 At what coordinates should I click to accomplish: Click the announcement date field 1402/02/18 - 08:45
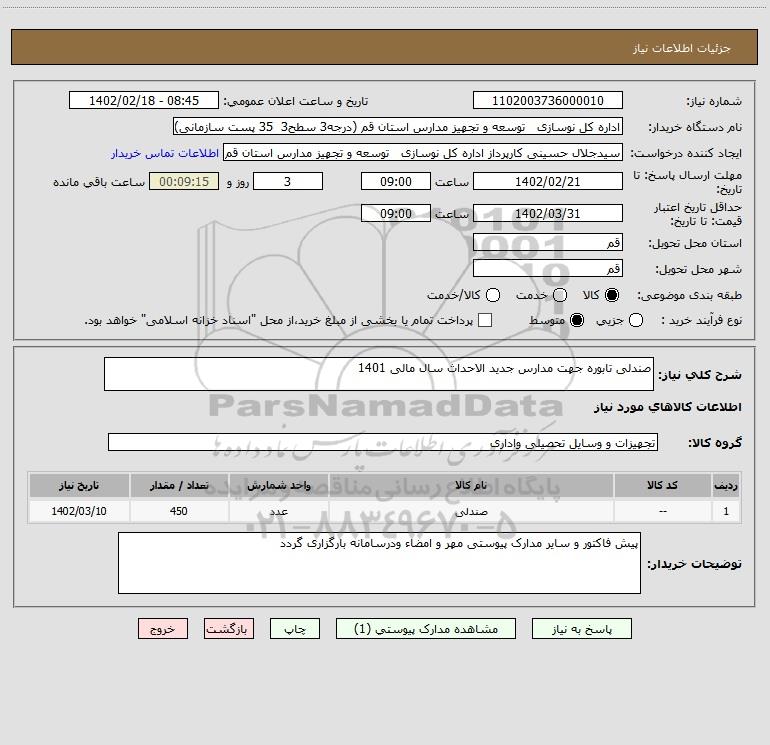click(x=144, y=101)
